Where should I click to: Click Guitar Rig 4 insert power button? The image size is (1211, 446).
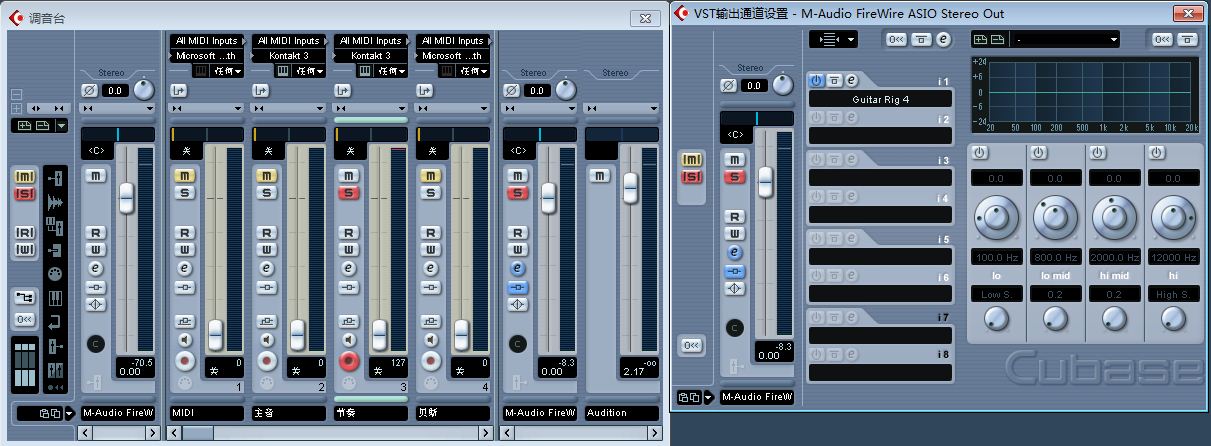tap(815, 80)
